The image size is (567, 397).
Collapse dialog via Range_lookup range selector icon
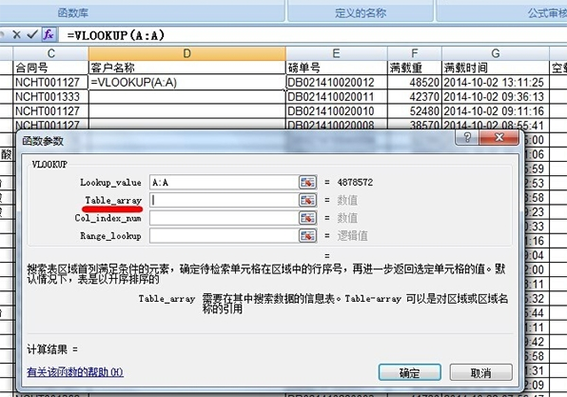click(308, 236)
